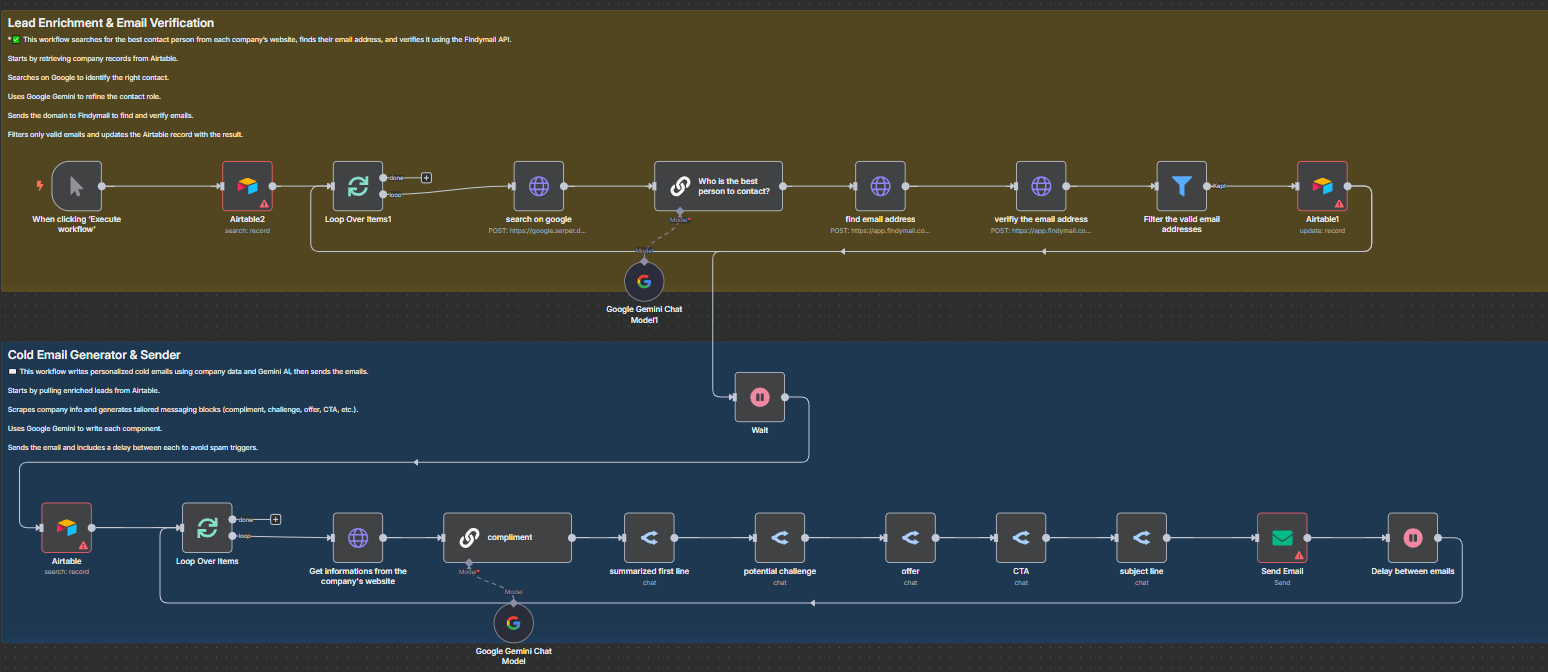Select the lower Google Gemini Chat Model node
The width and height of the screenshot is (1548, 672).
click(514, 623)
